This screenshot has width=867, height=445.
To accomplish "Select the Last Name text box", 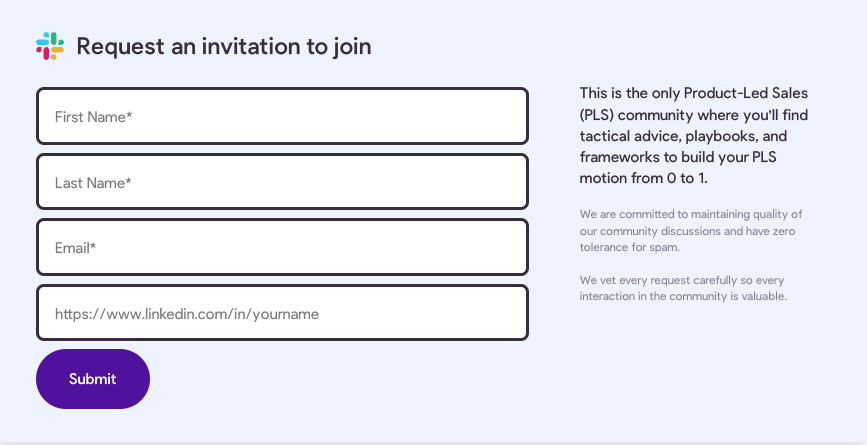I will [282, 182].
